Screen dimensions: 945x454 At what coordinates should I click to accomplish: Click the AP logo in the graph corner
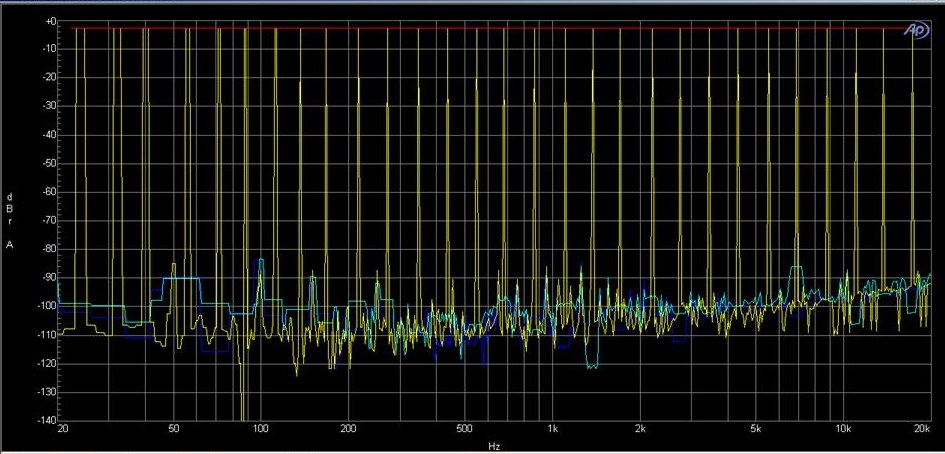[916, 31]
